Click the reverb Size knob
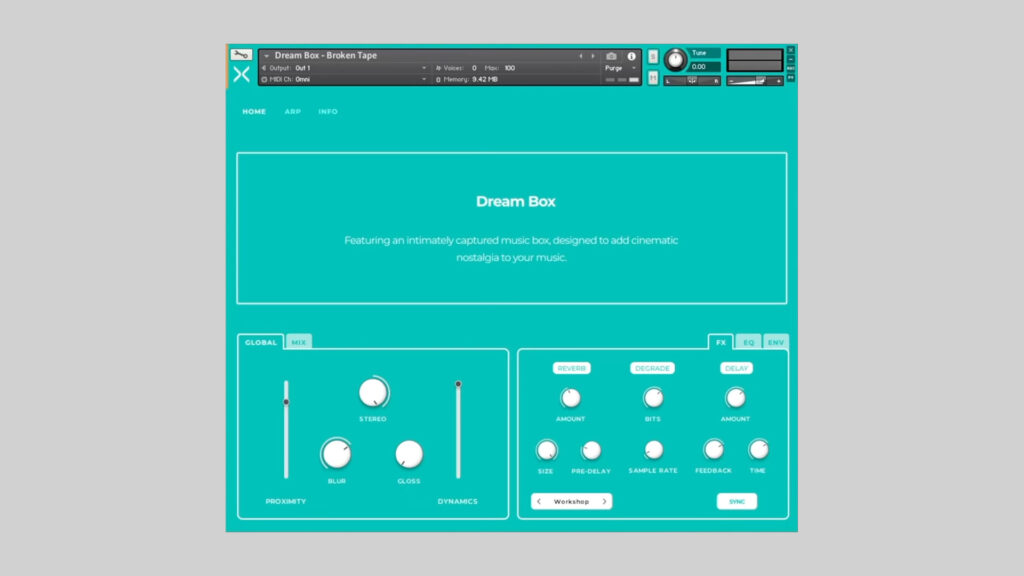 tap(547, 450)
